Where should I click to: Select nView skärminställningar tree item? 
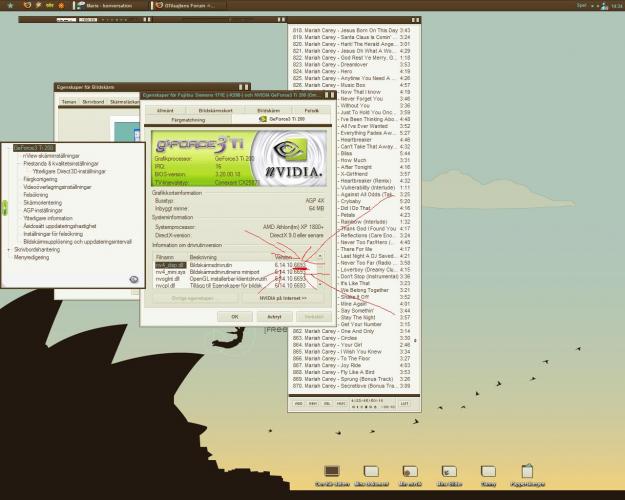(51, 156)
